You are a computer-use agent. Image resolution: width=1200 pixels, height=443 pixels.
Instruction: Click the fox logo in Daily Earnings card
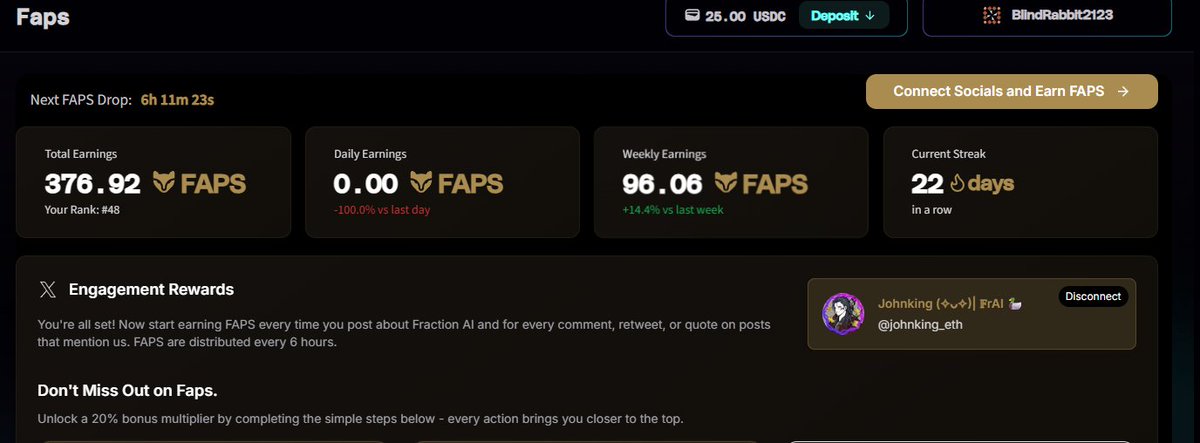(423, 184)
